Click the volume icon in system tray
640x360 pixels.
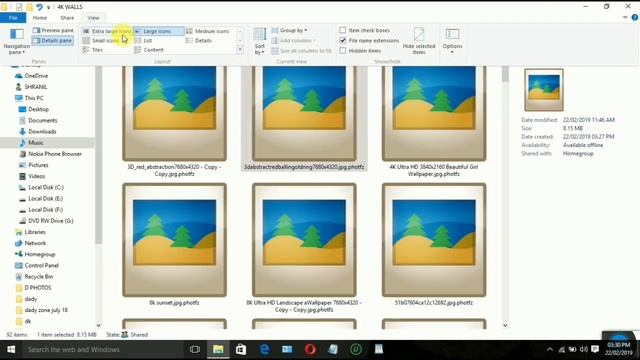coord(584,349)
